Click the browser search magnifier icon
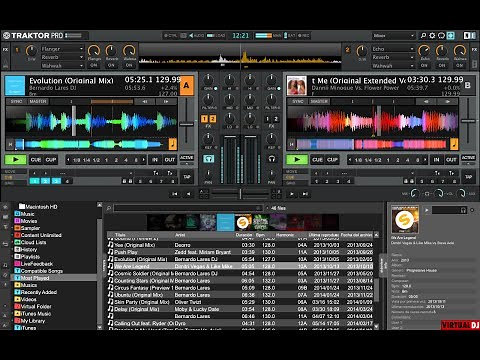480x360 pixels. click(109, 208)
